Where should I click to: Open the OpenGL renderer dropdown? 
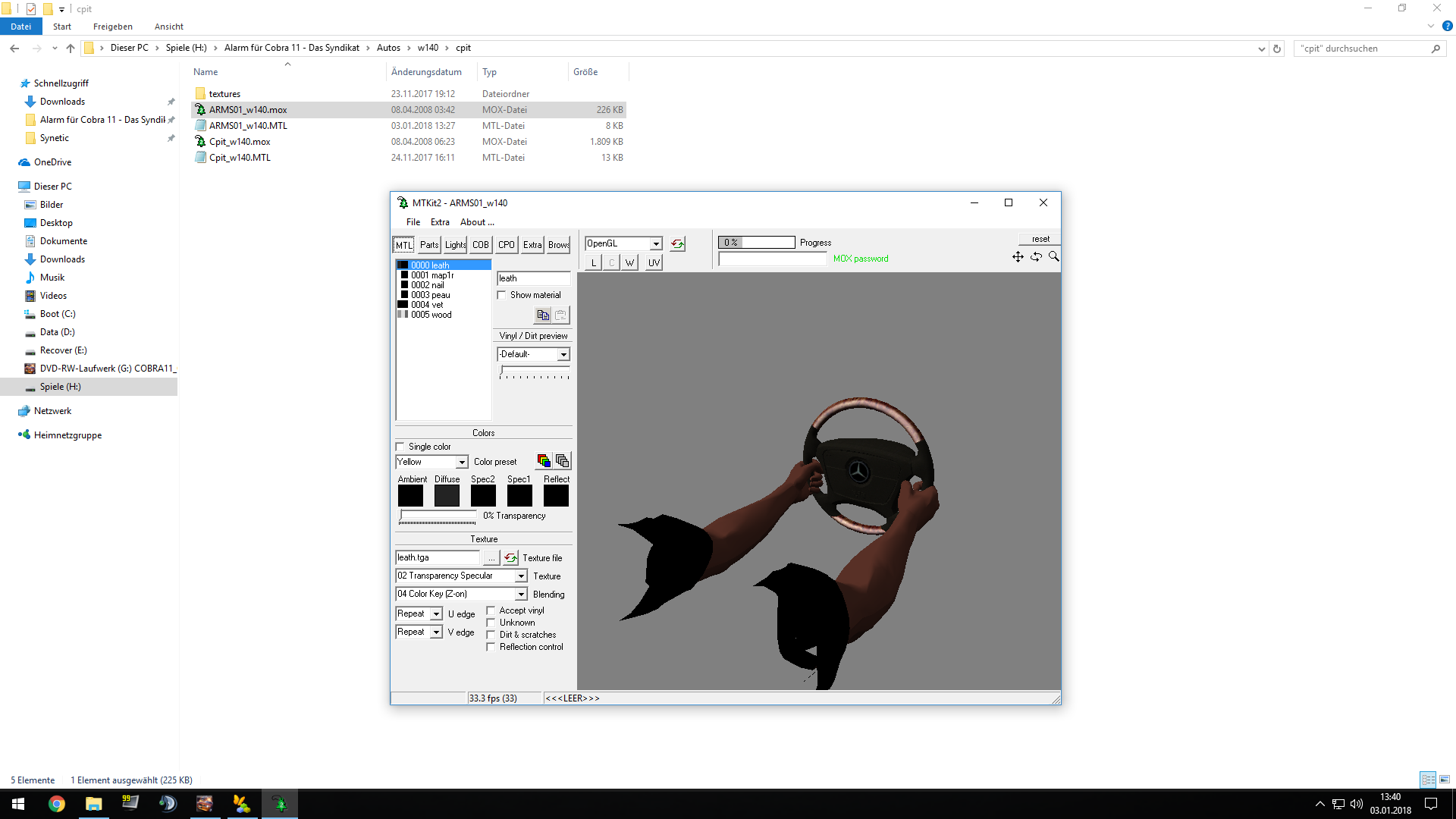pyautogui.click(x=656, y=244)
